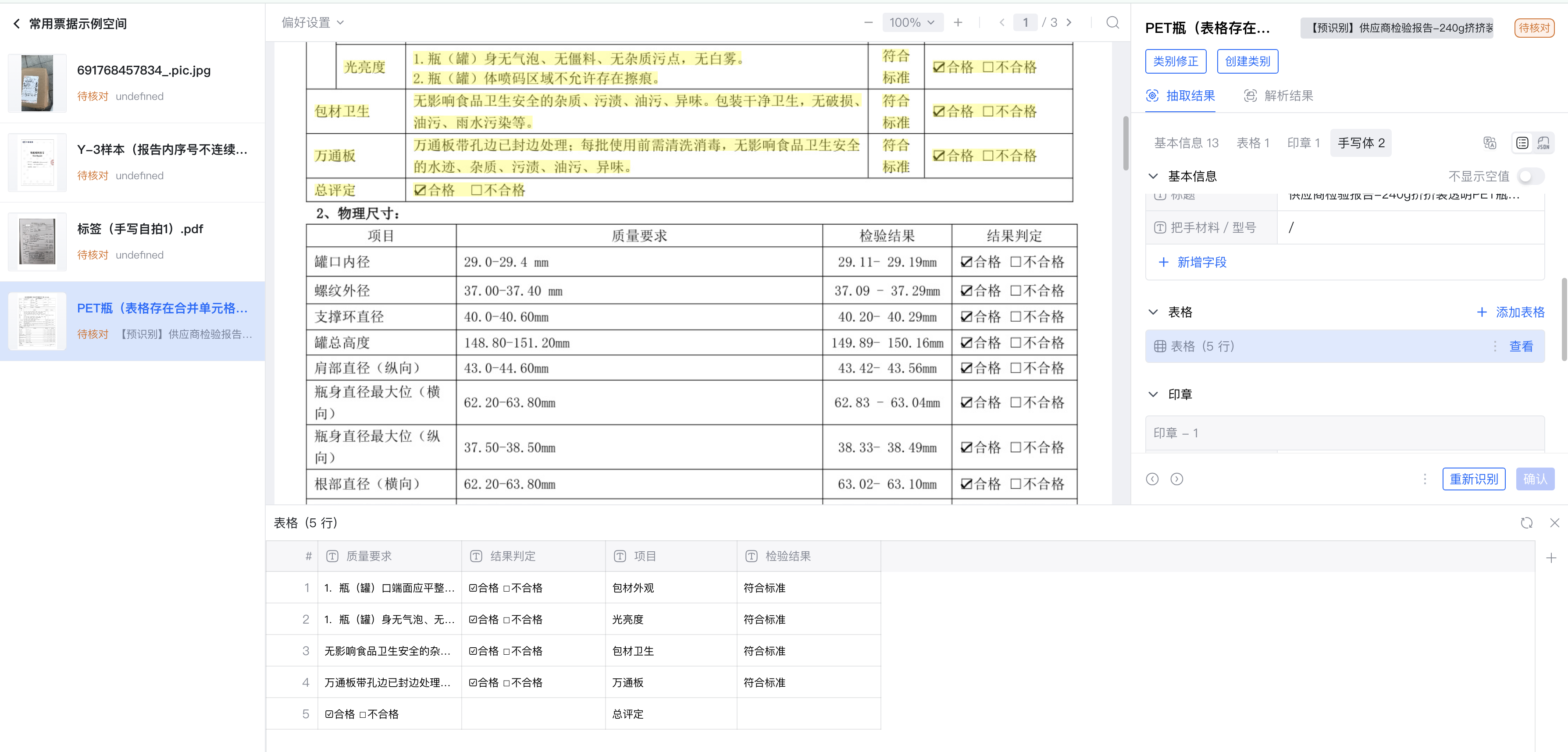
Task: Open 偏好设置 dropdown
Action: click(x=312, y=22)
